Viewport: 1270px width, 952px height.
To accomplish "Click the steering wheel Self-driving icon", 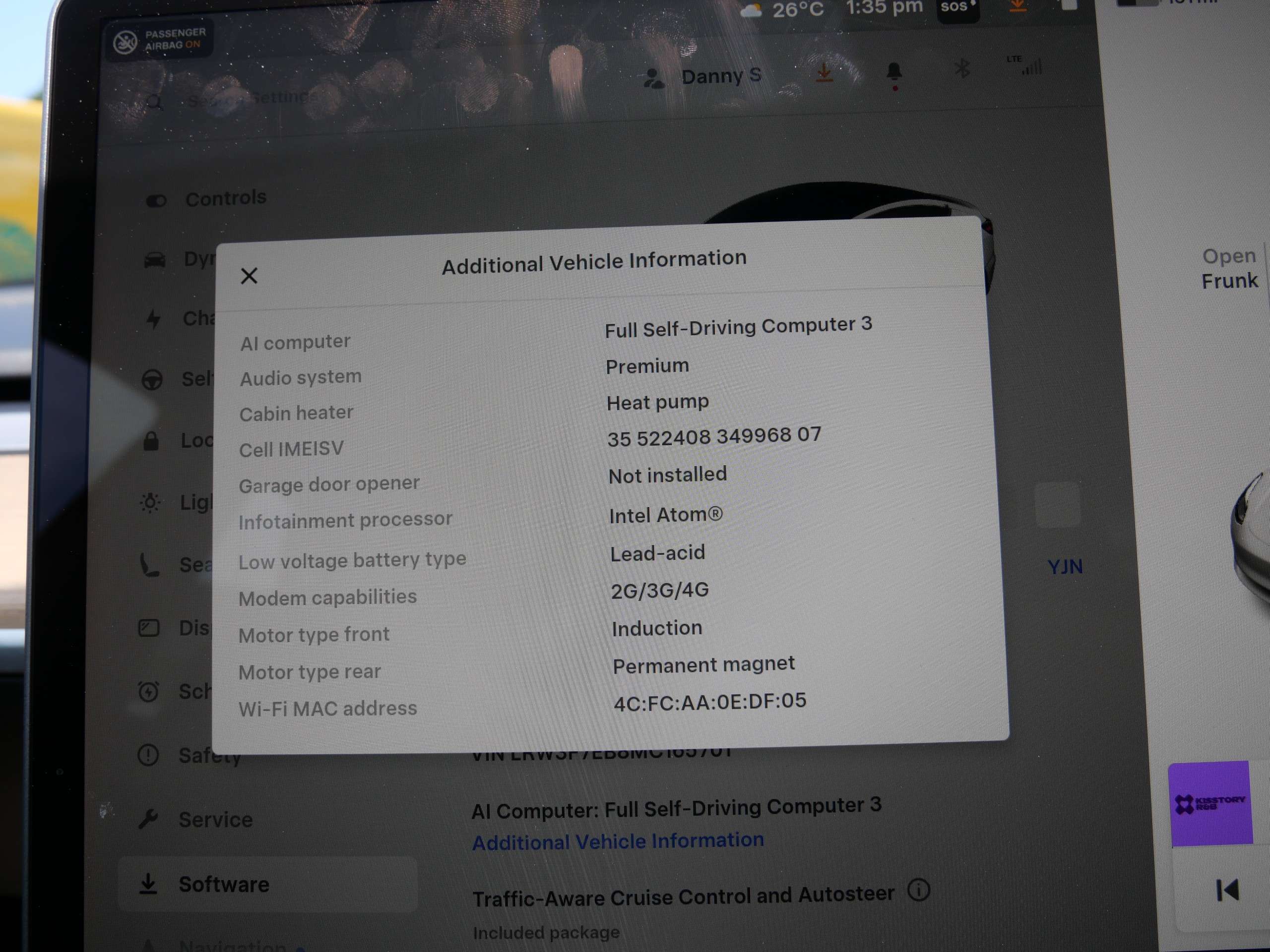I will click(152, 380).
